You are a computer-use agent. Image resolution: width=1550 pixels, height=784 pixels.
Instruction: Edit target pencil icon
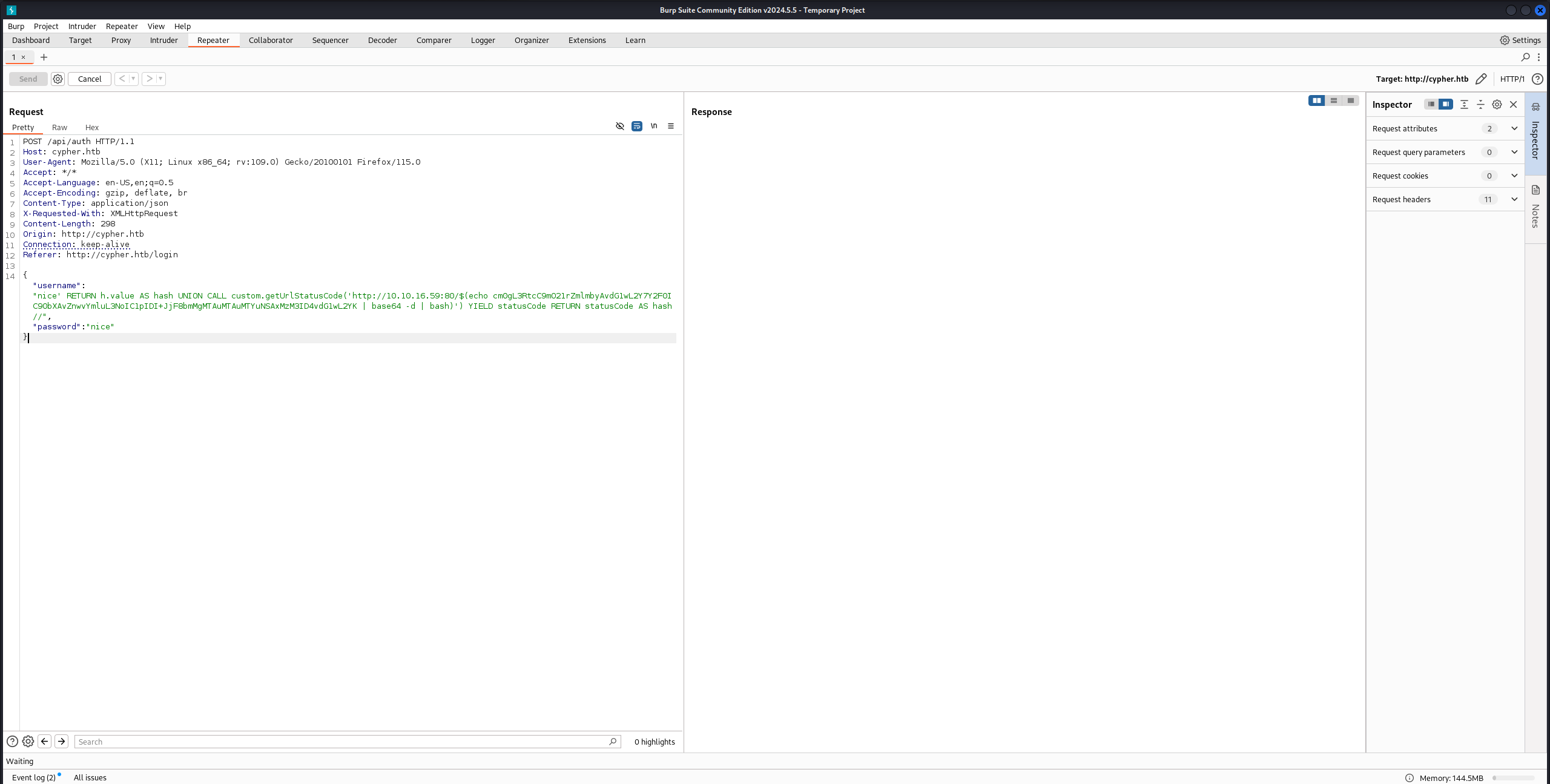[1481, 79]
